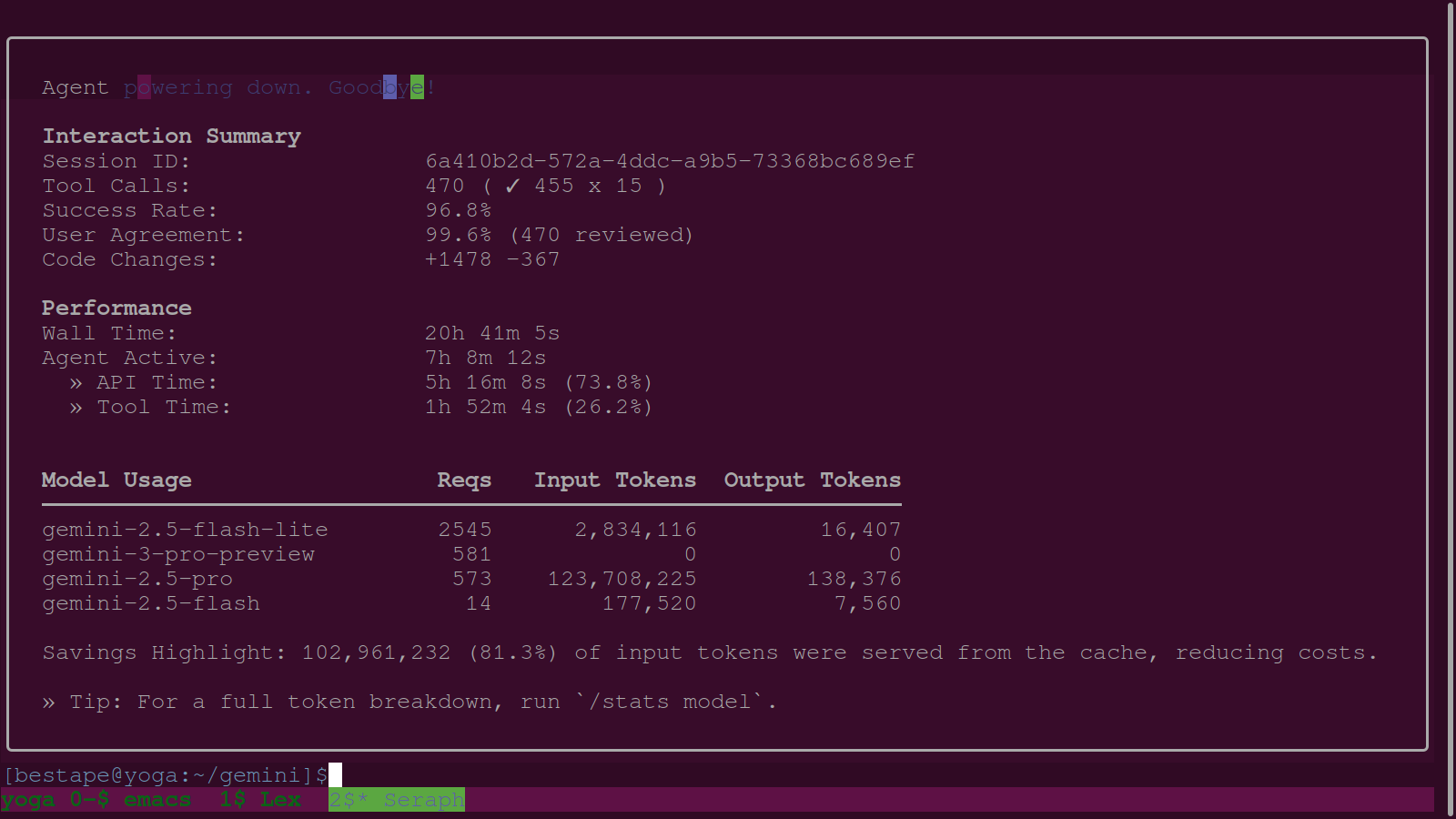Click the » marker before Tool Time
Screen dimensions: 1456x819
click(x=76, y=408)
